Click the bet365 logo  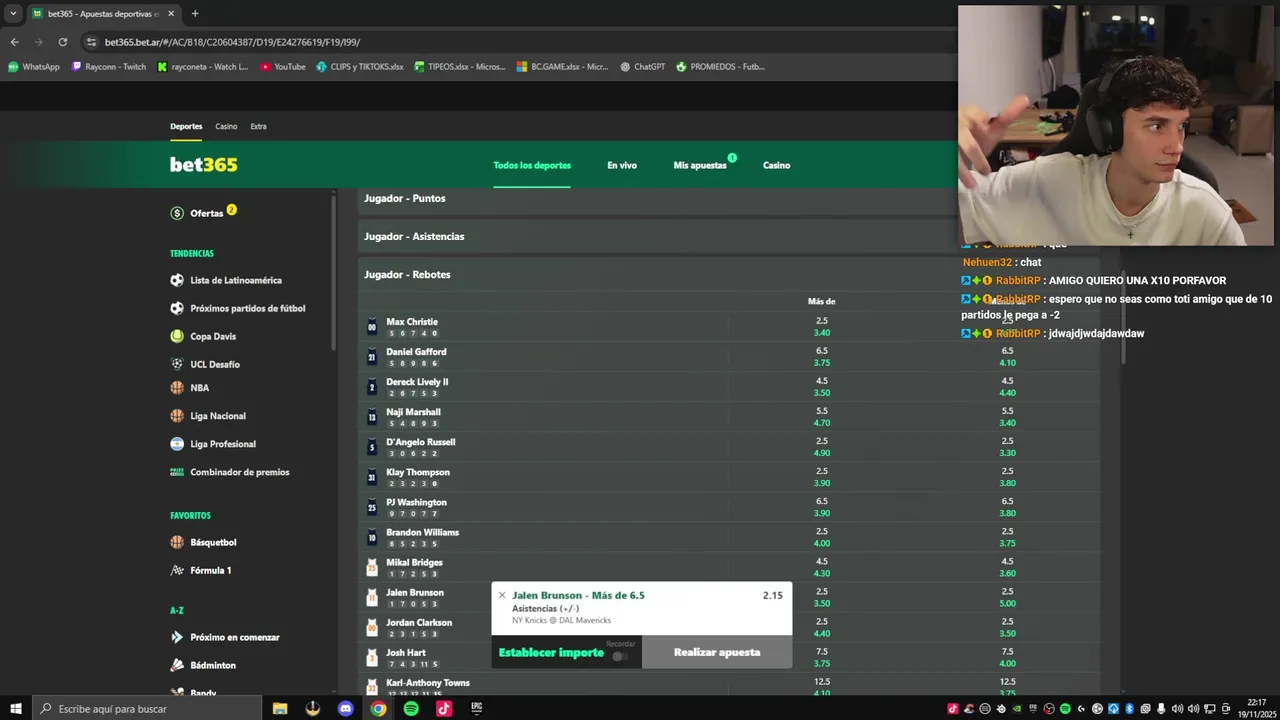[204, 165]
